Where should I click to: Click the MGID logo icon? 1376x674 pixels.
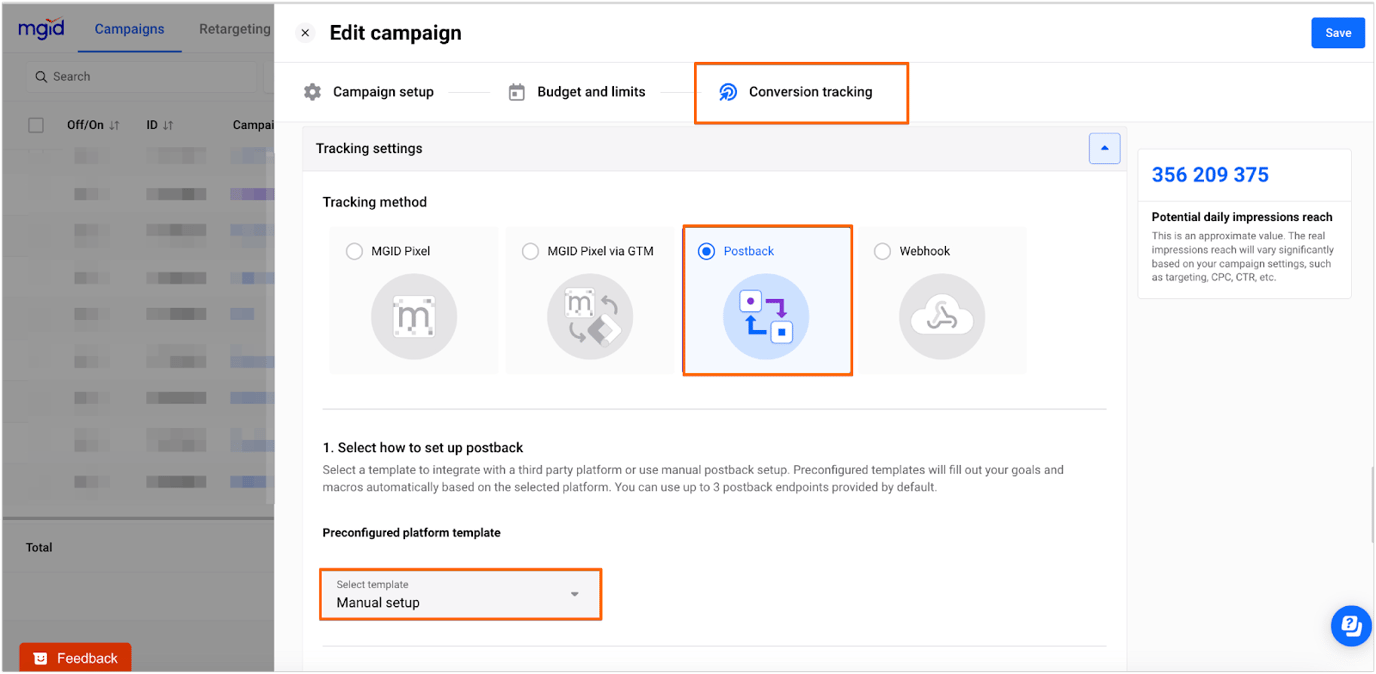[41, 28]
